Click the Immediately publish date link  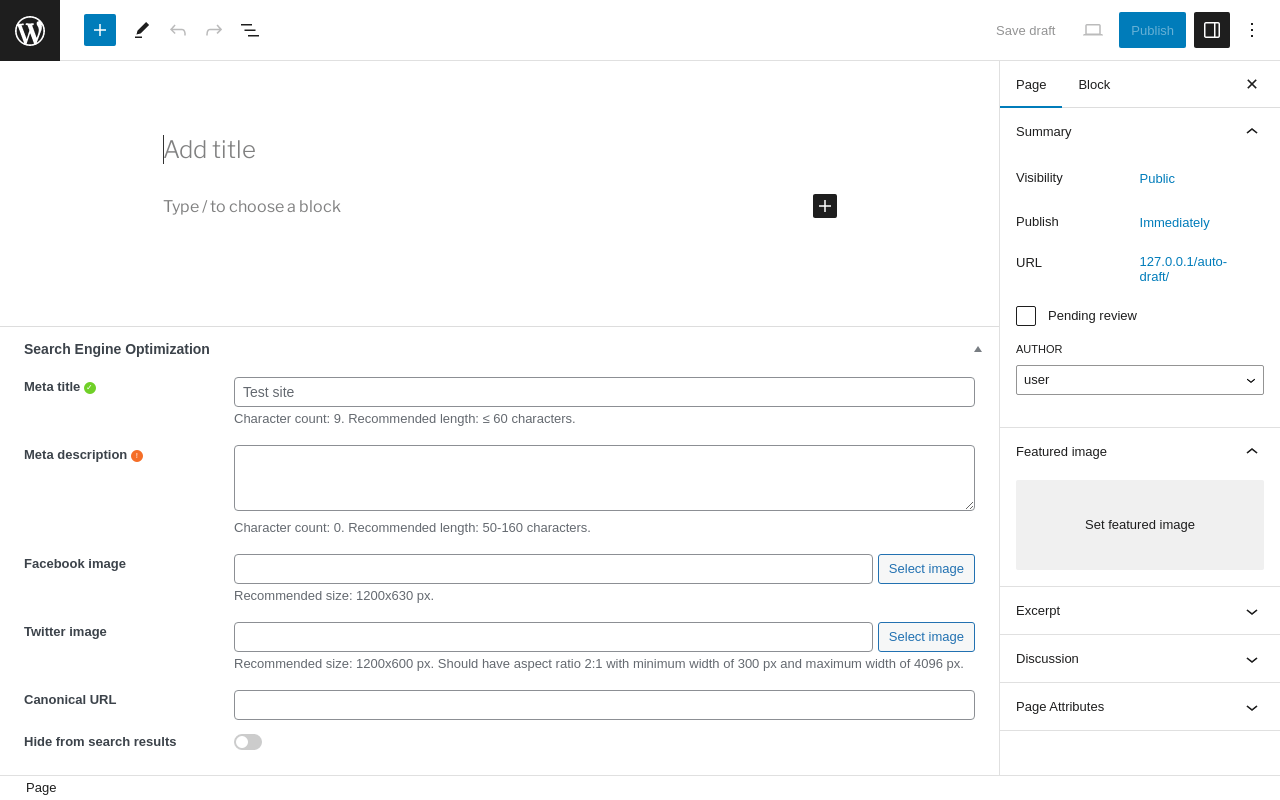click(1174, 223)
